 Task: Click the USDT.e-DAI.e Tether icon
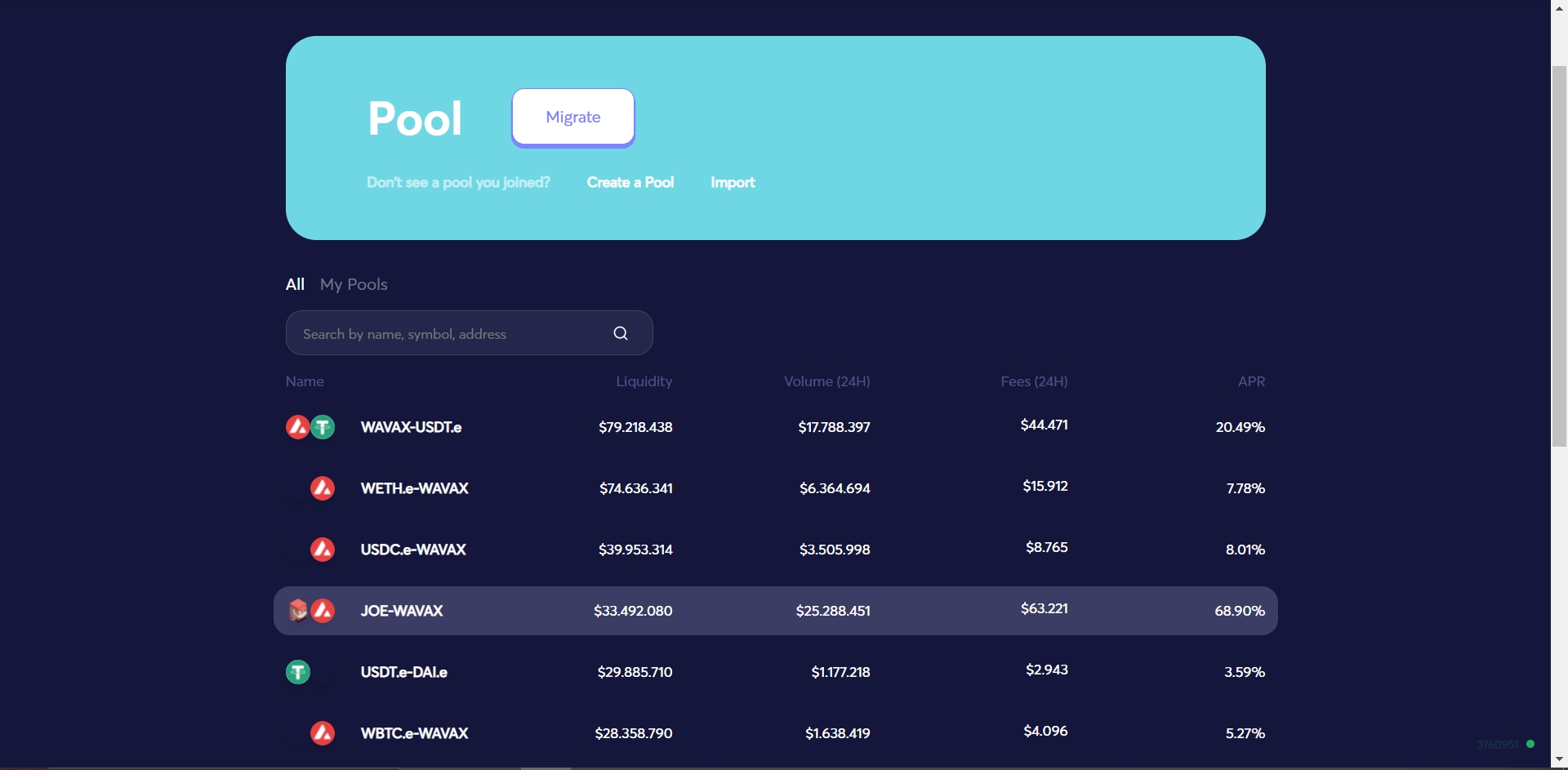click(x=298, y=672)
